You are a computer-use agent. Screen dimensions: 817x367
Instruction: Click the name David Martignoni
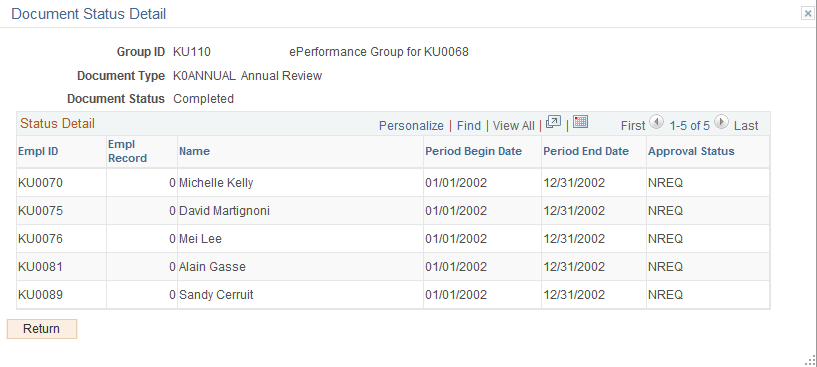(x=225, y=211)
